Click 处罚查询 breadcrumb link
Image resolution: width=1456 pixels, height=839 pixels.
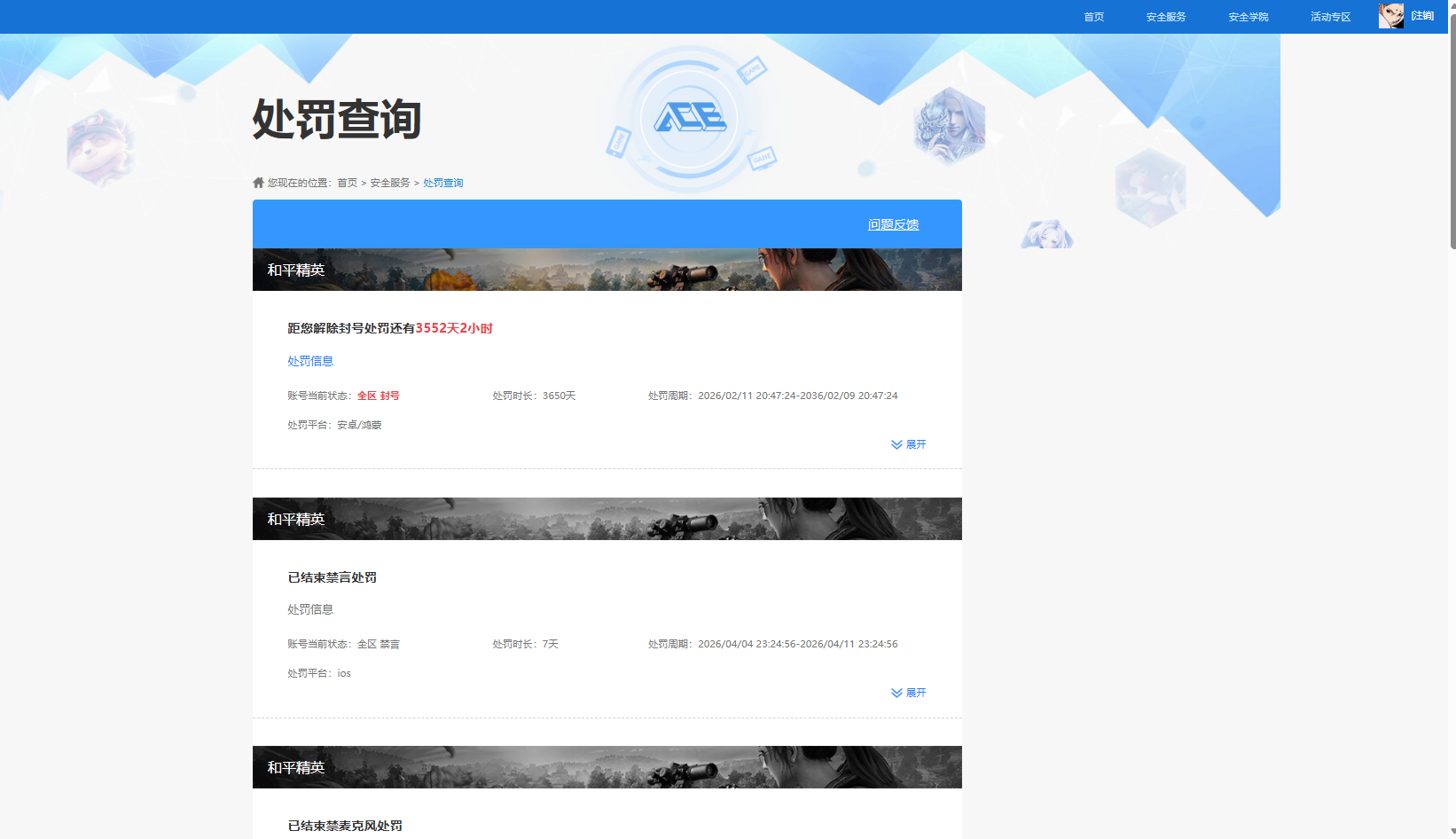[x=442, y=183]
